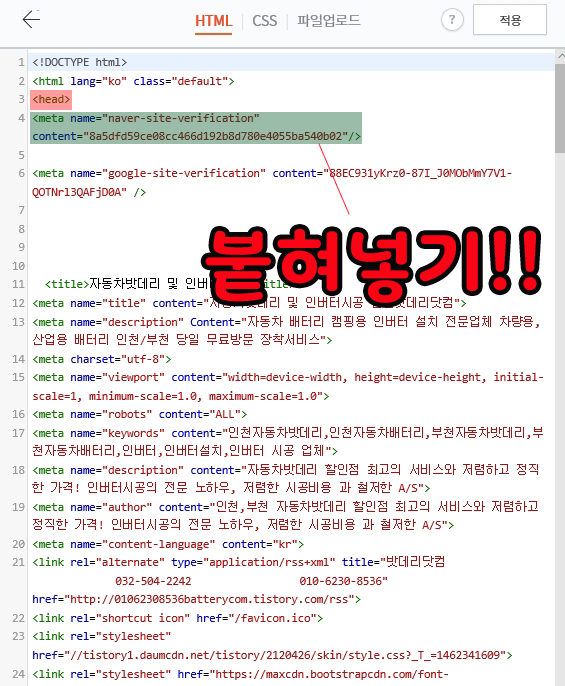Click the phone number 010-6230-8536
This screenshot has width=565, height=686.
(x=341, y=581)
